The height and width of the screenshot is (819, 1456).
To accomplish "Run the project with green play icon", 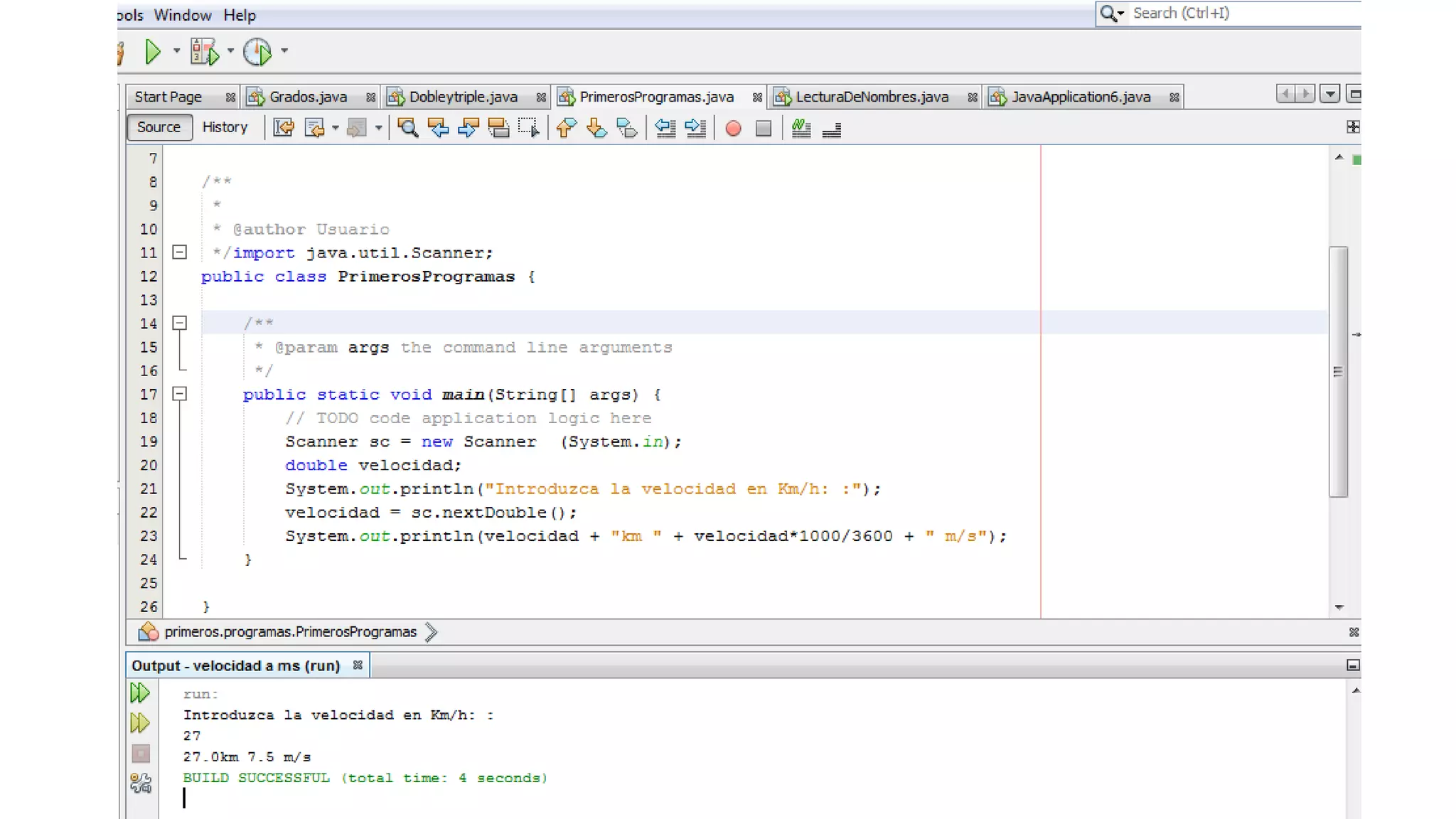I will pos(152,51).
